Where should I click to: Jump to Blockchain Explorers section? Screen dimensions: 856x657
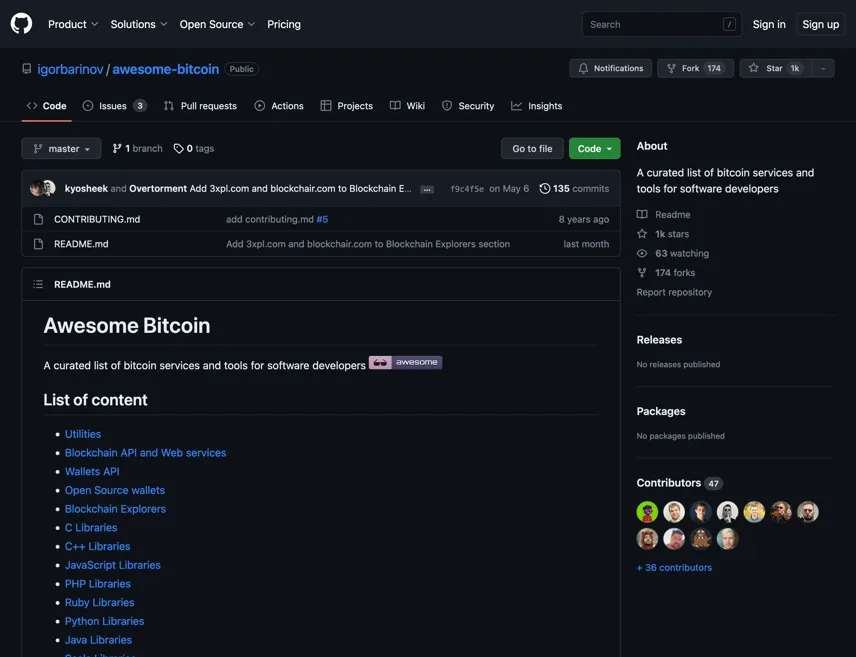115,509
